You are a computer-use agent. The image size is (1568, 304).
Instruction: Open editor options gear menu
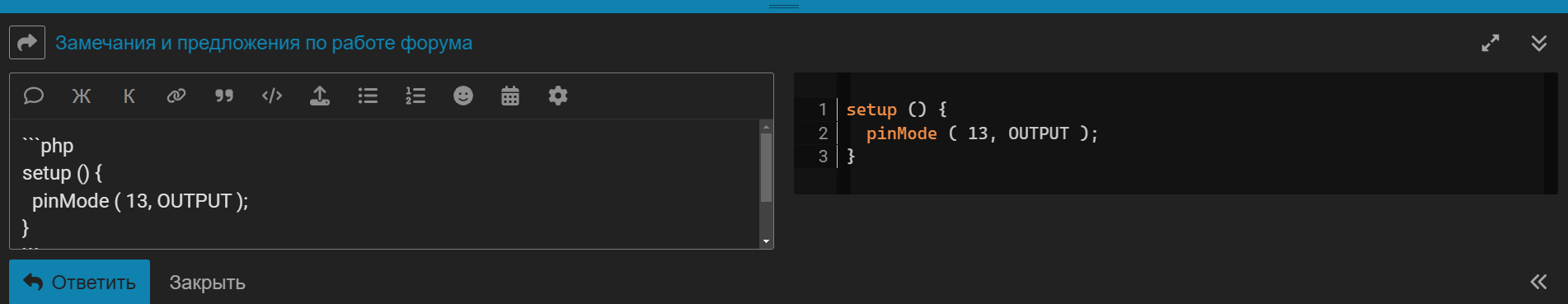558,96
